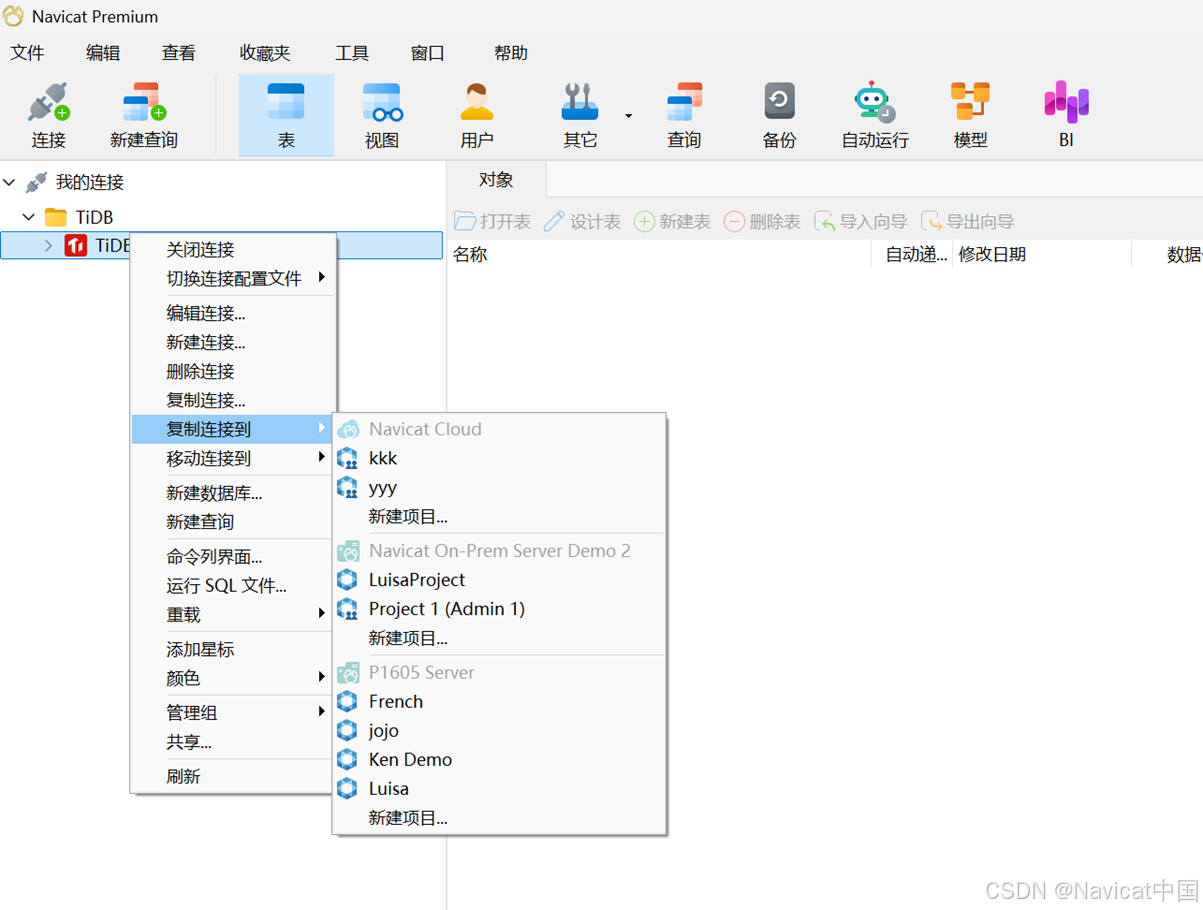1203x910 pixels.
Task: Open the View (查看) menu
Action: click(x=179, y=53)
